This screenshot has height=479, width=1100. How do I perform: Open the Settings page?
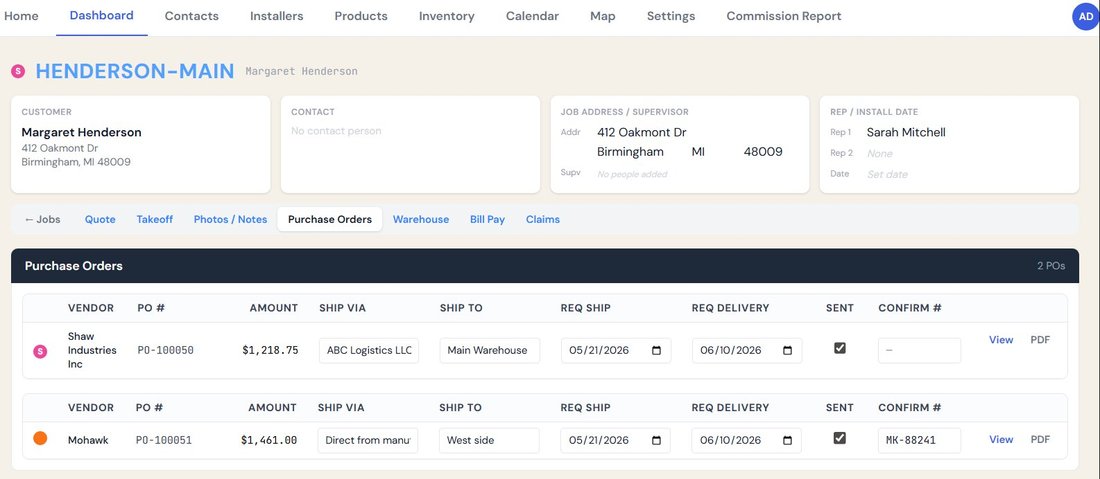[671, 15]
